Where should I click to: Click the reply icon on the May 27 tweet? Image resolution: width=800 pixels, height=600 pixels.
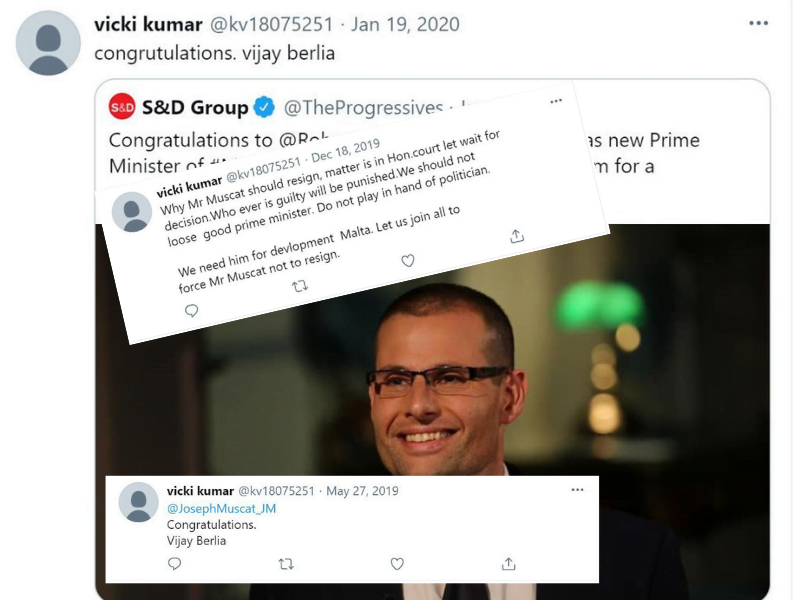(174, 563)
